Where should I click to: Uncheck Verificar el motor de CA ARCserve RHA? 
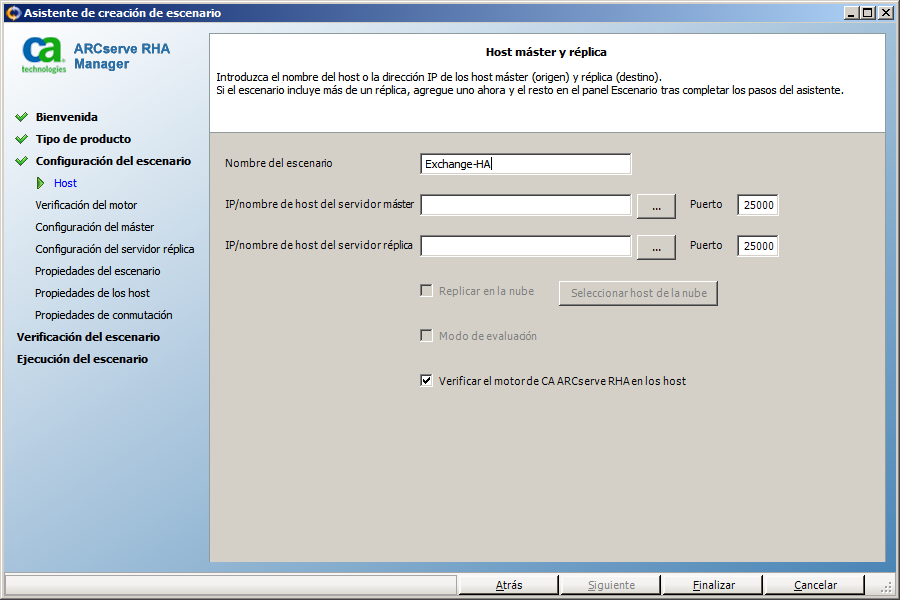[426, 380]
